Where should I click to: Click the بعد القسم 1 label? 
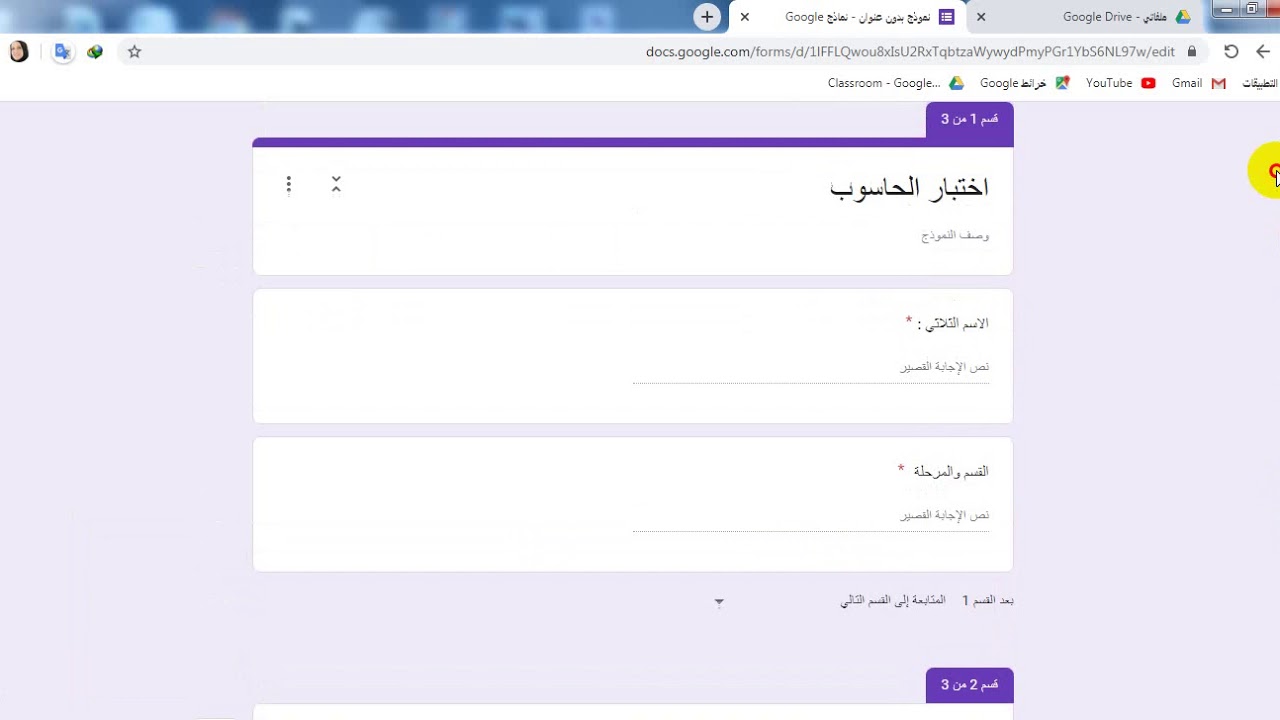[x=988, y=600]
